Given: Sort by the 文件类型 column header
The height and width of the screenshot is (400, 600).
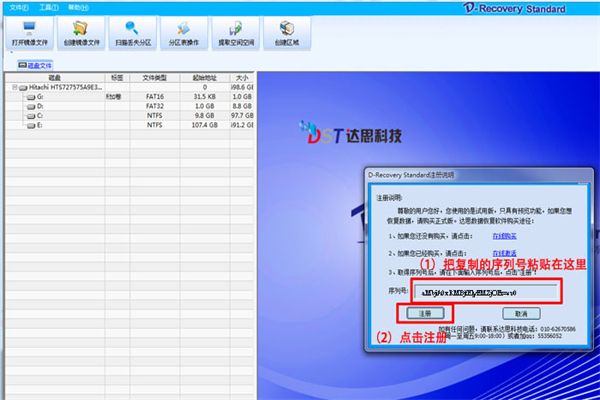Looking at the screenshot, I should tap(155, 78).
